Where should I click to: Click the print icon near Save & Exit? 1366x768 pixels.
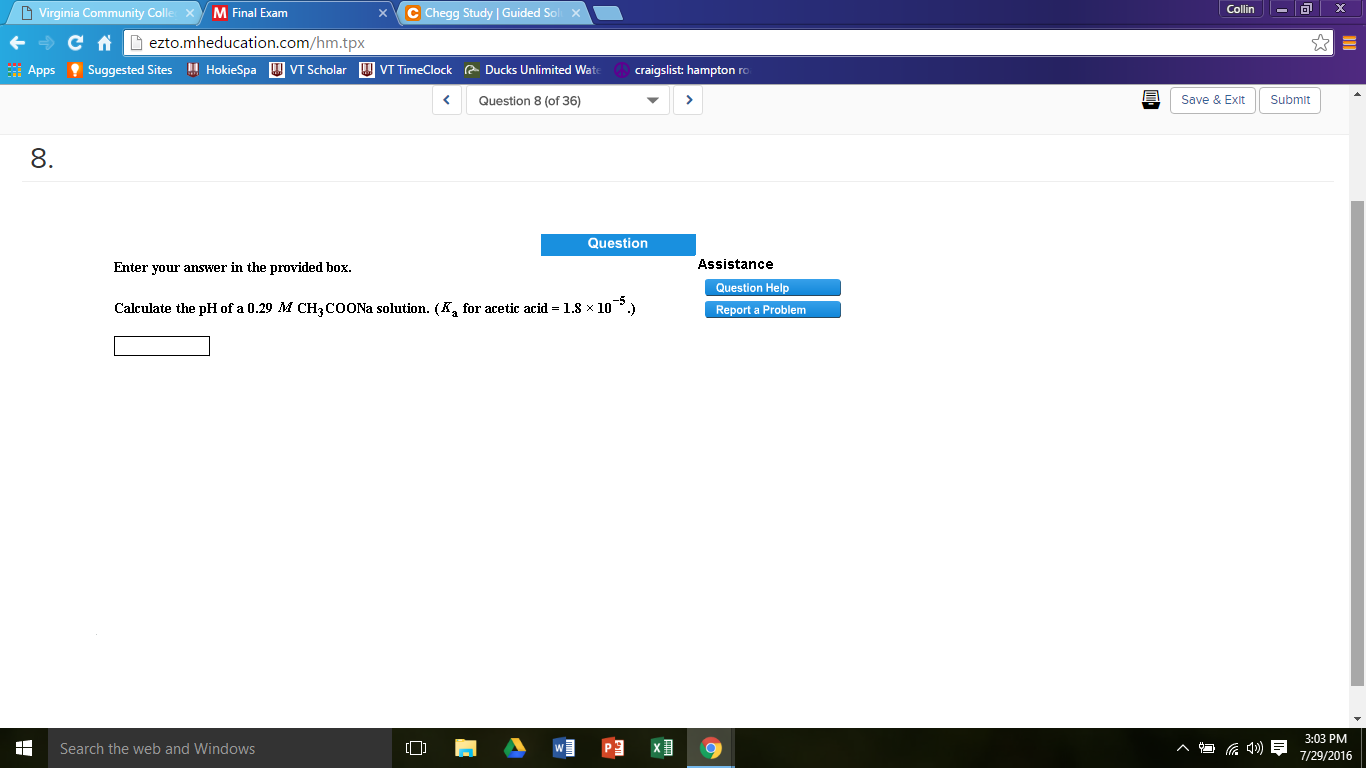click(x=1150, y=100)
